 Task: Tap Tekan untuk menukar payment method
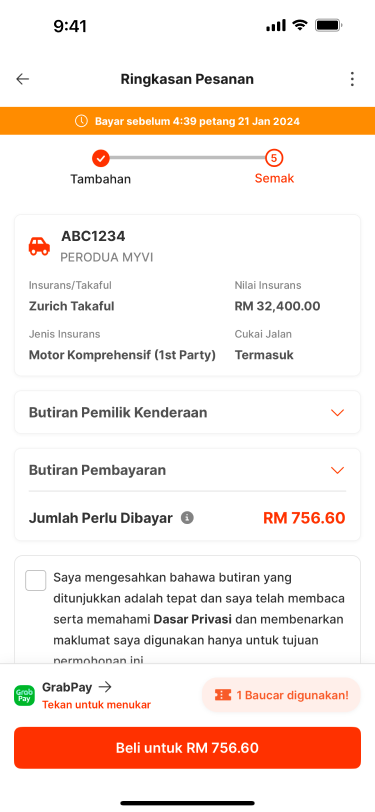pyautogui.click(x=96, y=705)
